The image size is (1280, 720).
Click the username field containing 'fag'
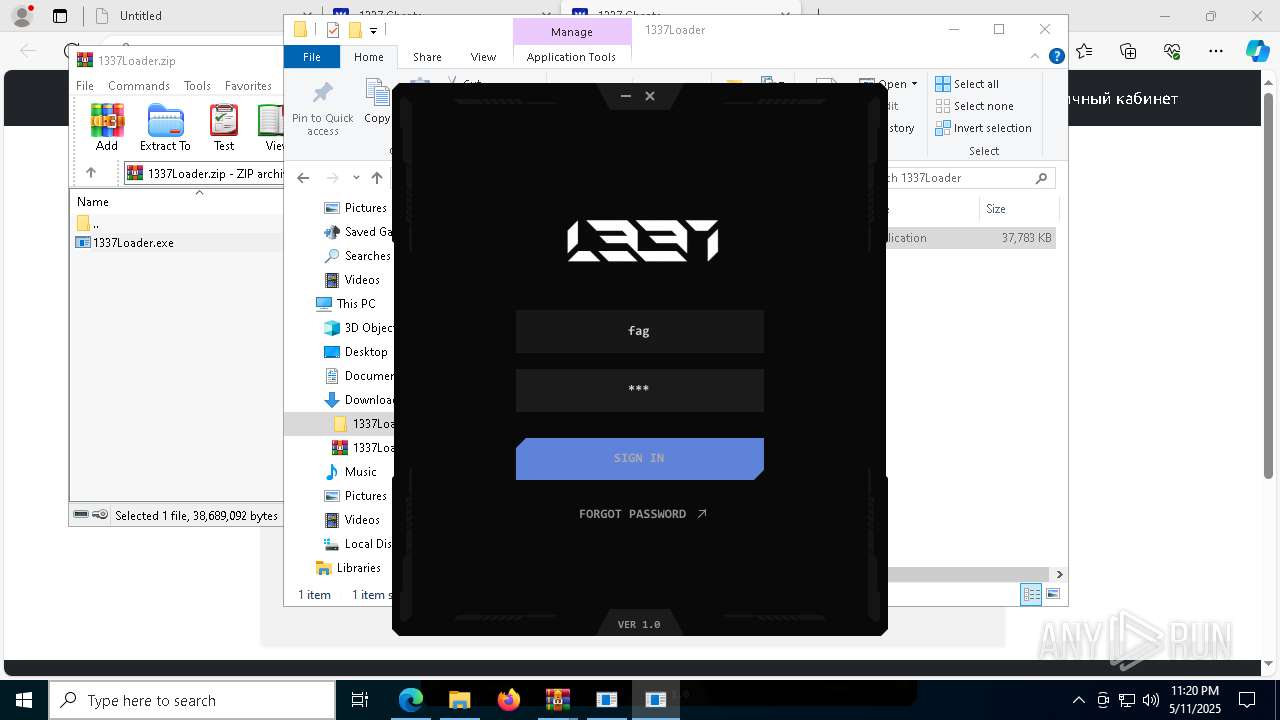pos(639,331)
